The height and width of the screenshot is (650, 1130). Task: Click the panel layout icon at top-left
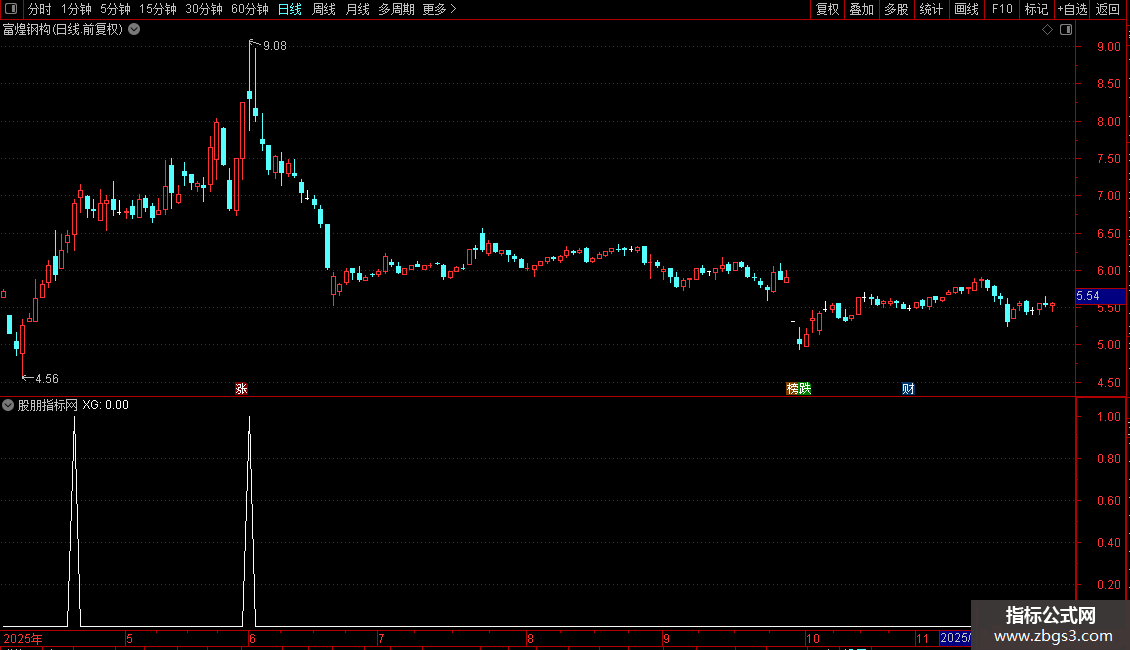point(11,9)
